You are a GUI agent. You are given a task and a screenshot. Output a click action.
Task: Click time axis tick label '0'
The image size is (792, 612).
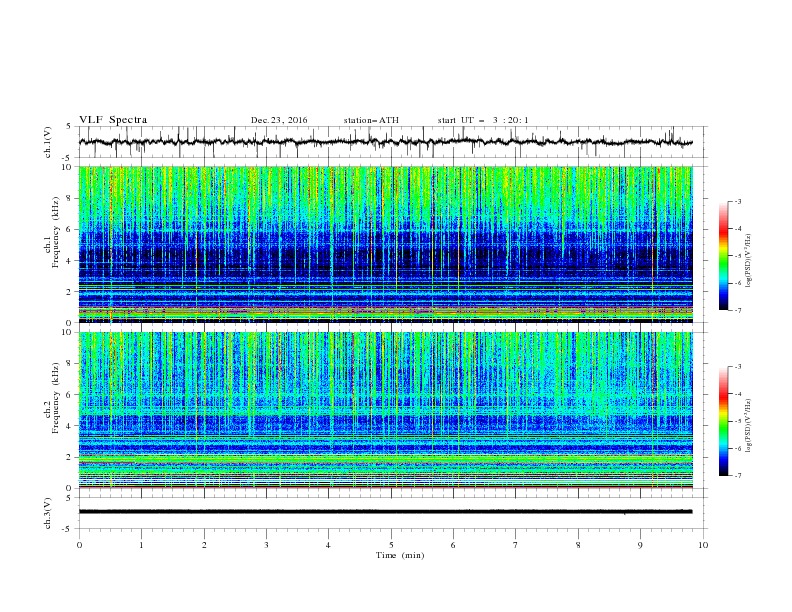click(x=79, y=545)
